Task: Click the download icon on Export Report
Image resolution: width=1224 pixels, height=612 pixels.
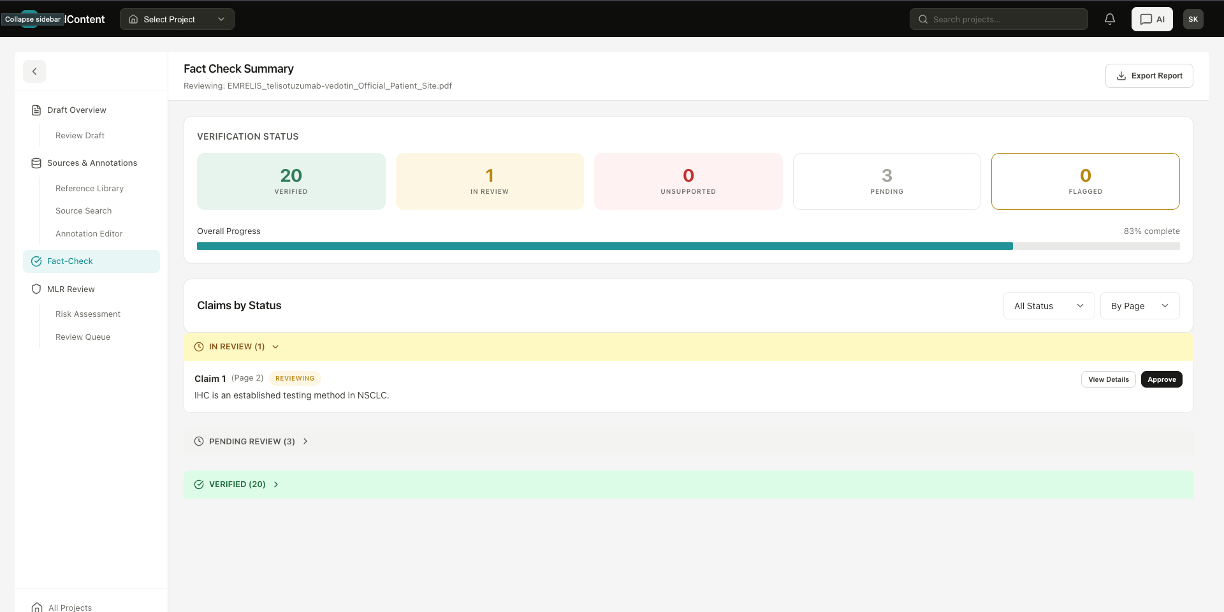Action: click(x=1120, y=75)
